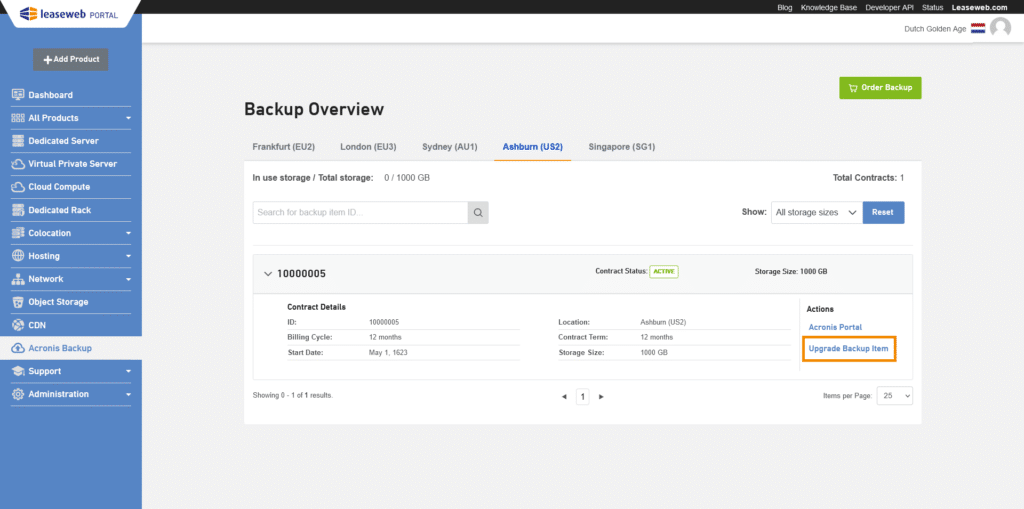The height and width of the screenshot is (509, 1024).
Task: Collapse the 10000005 contract chevron
Action: [x=268, y=274]
